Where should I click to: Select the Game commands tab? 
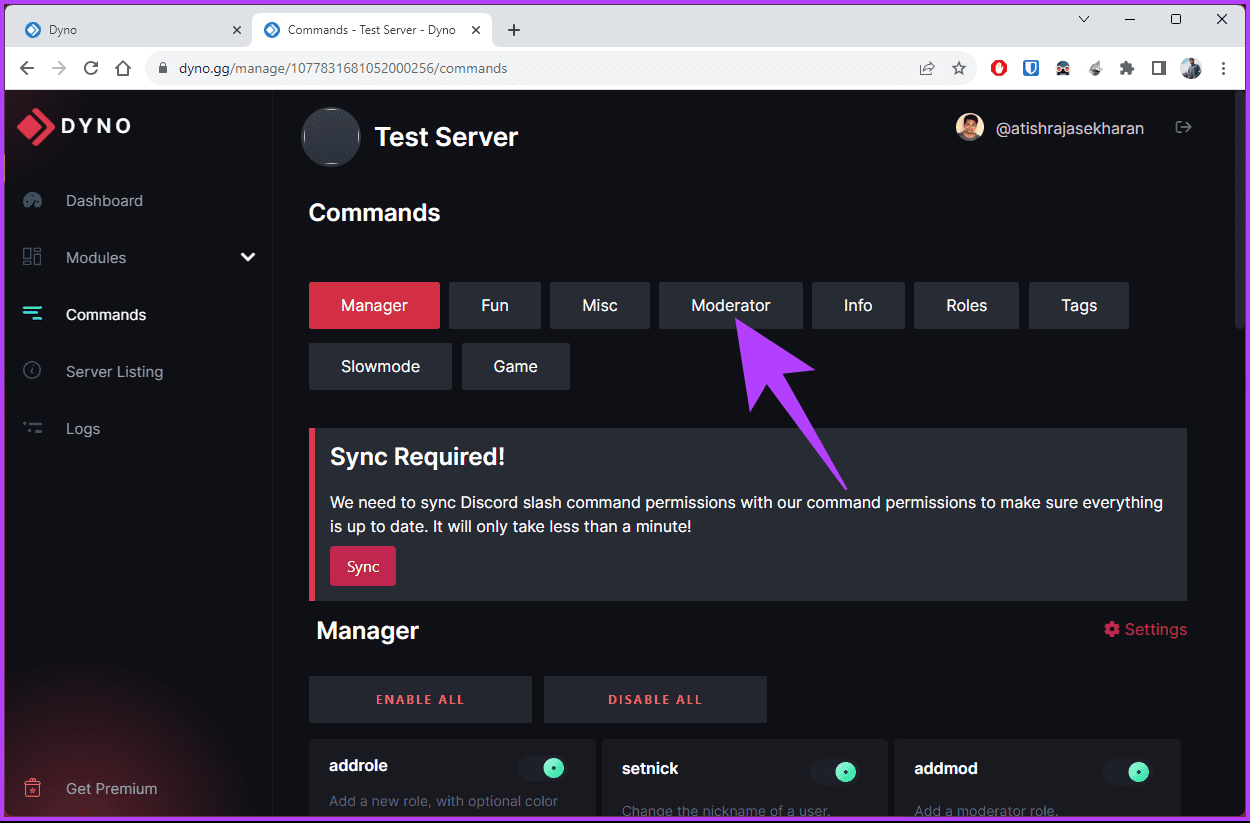point(516,366)
